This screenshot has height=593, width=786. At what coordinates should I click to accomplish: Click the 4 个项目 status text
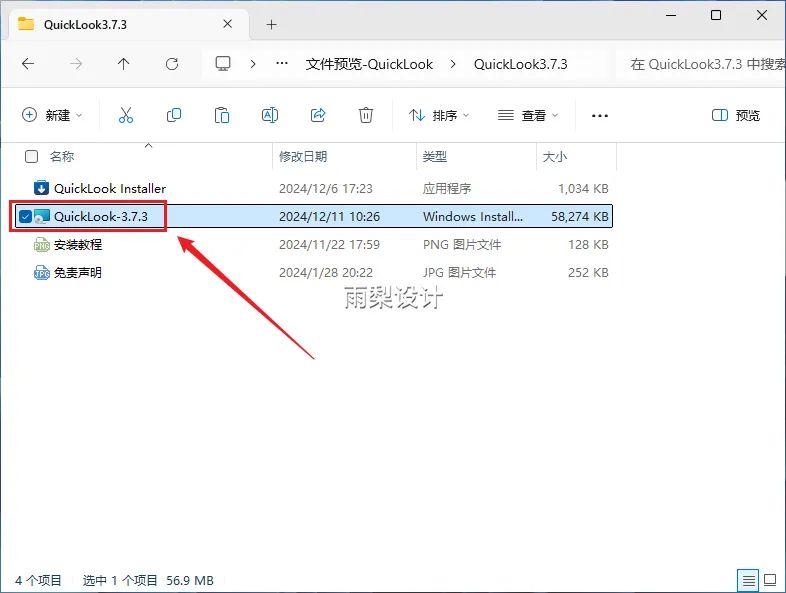coord(38,580)
